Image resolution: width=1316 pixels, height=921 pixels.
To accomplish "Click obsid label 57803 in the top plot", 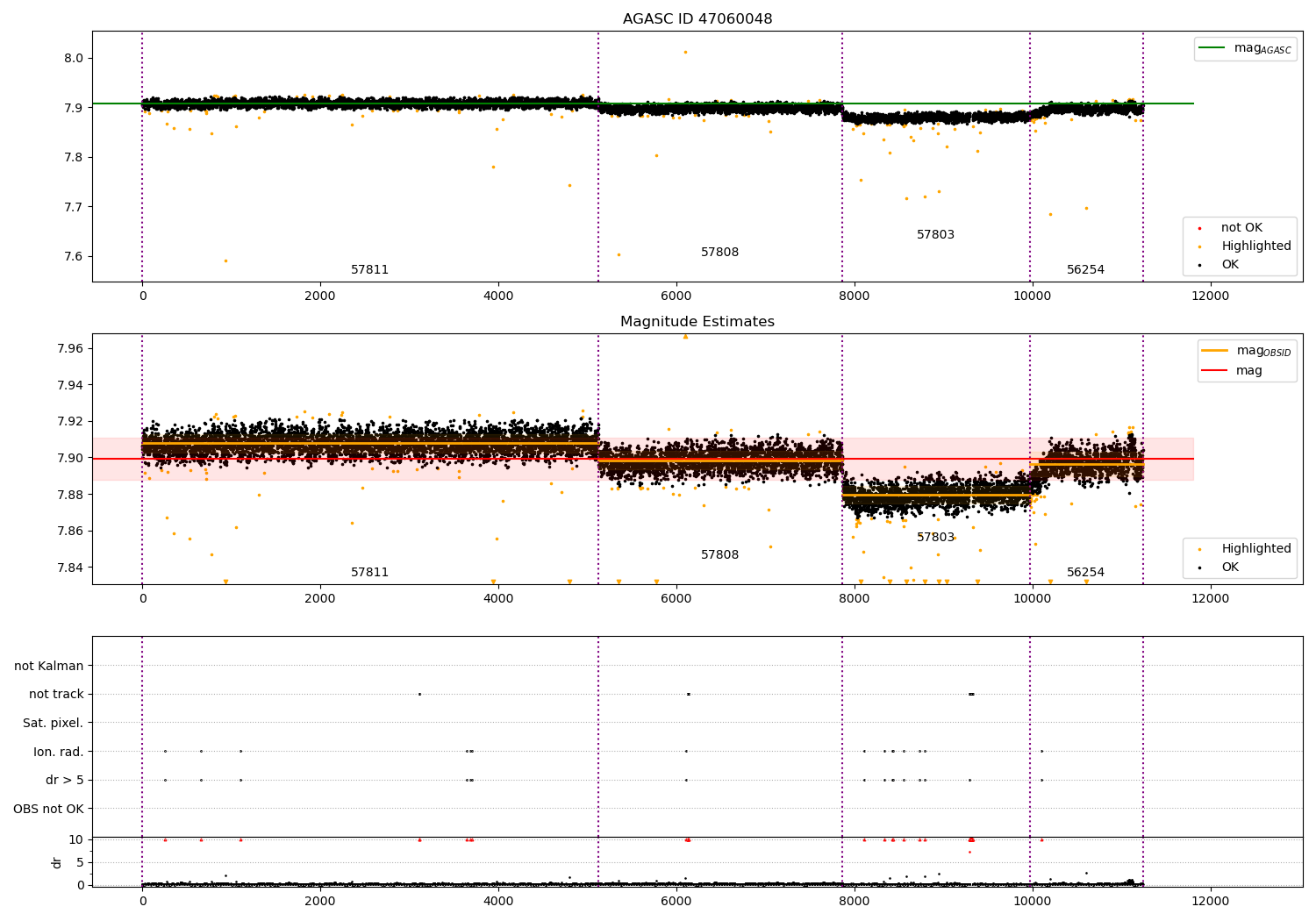I will tap(935, 235).
